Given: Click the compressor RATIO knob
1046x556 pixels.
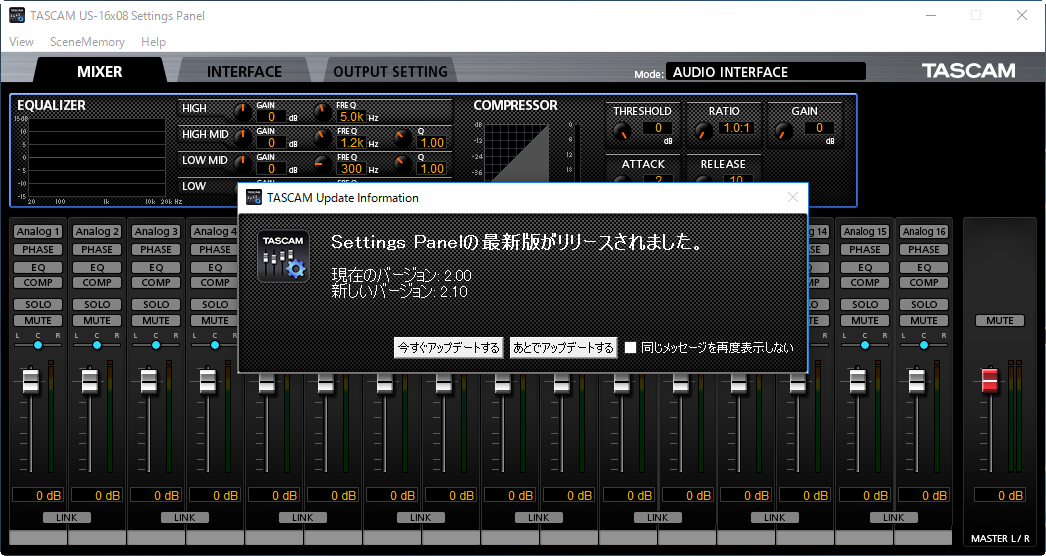Looking at the screenshot, I should click(x=703, y=132).
